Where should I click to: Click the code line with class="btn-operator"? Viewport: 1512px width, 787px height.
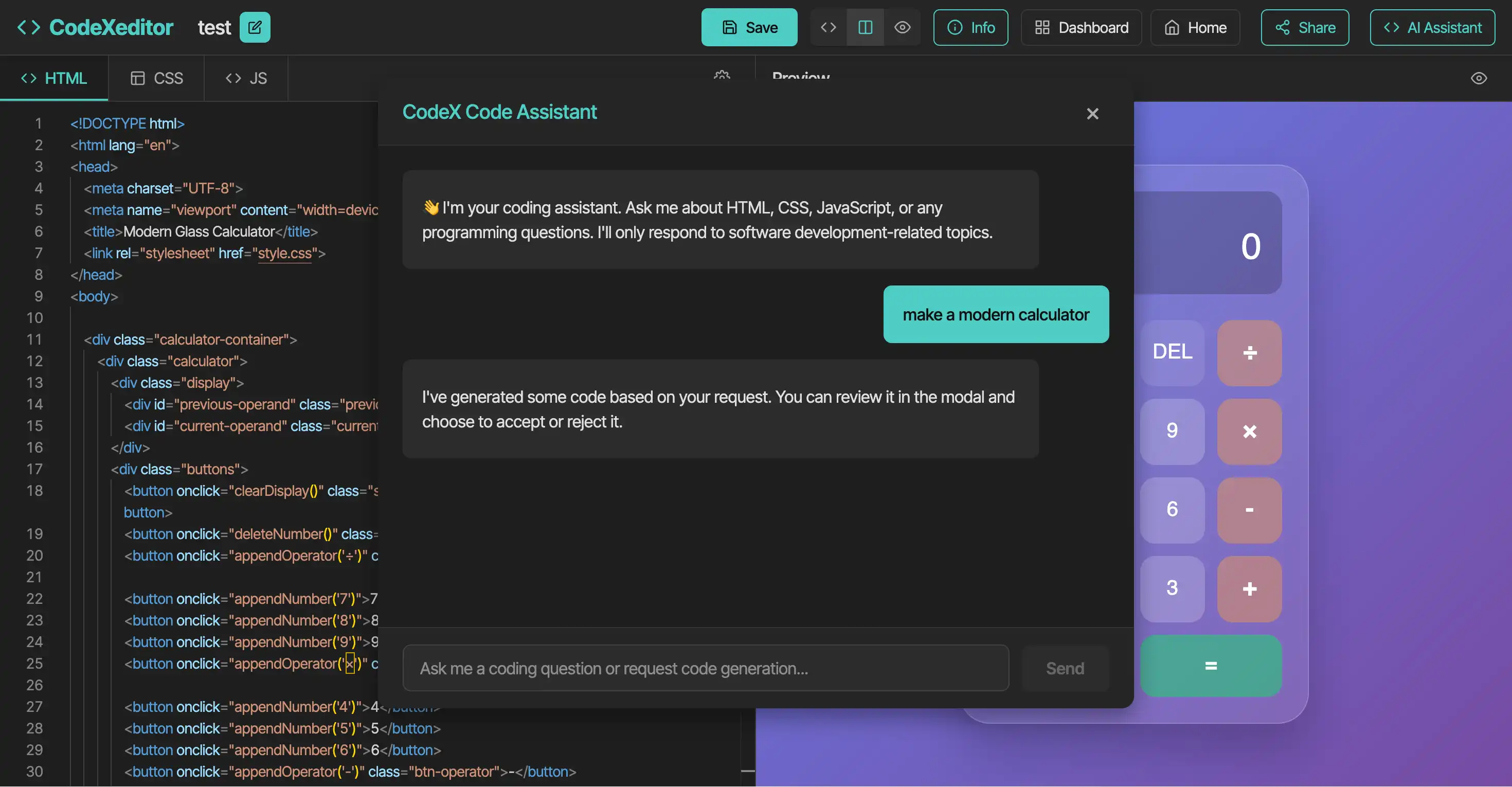[350, 772]
